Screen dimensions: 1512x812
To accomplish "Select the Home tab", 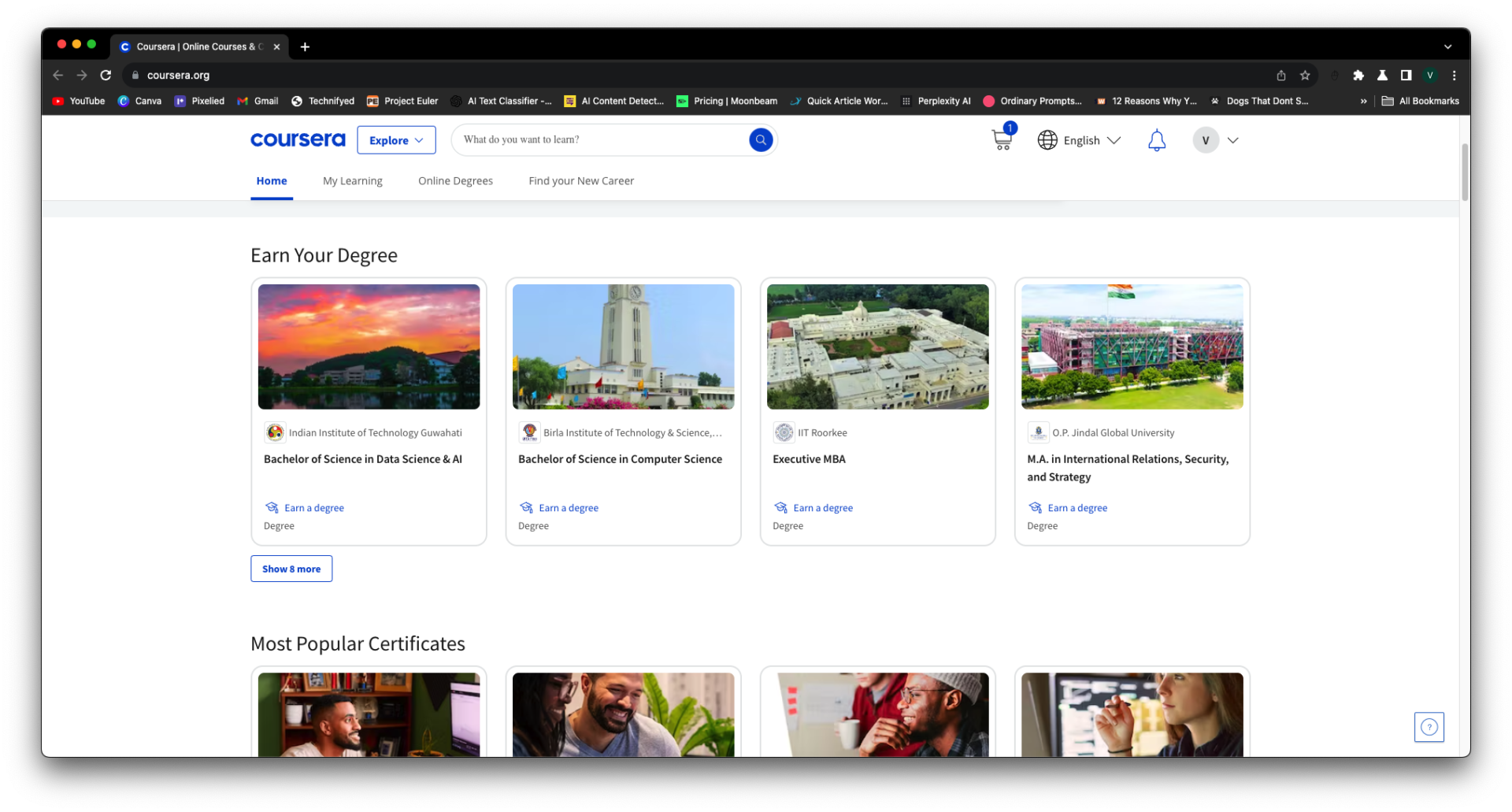I will (272, 181).
